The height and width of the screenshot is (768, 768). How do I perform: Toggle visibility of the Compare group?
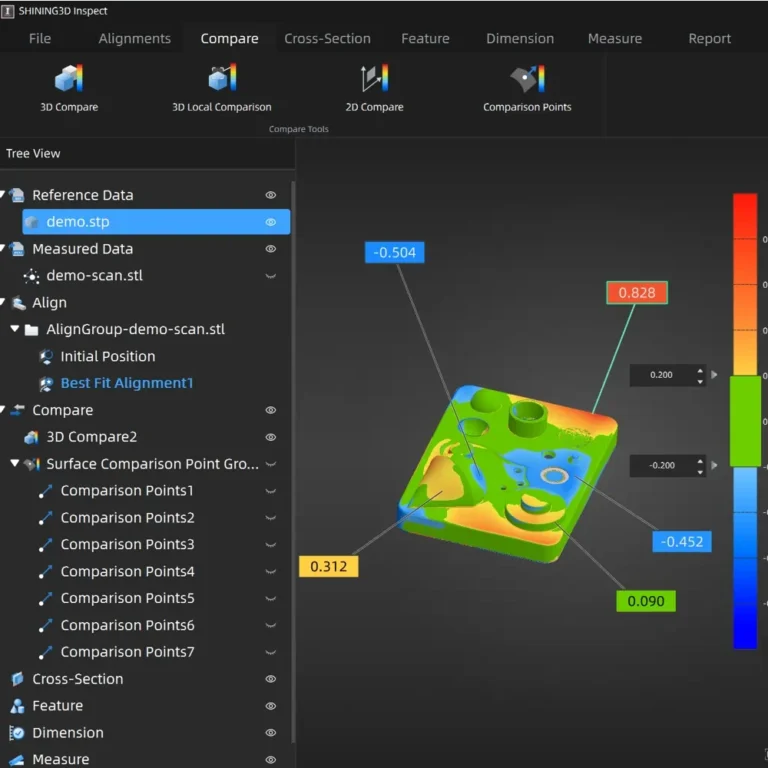pos(270,410)
